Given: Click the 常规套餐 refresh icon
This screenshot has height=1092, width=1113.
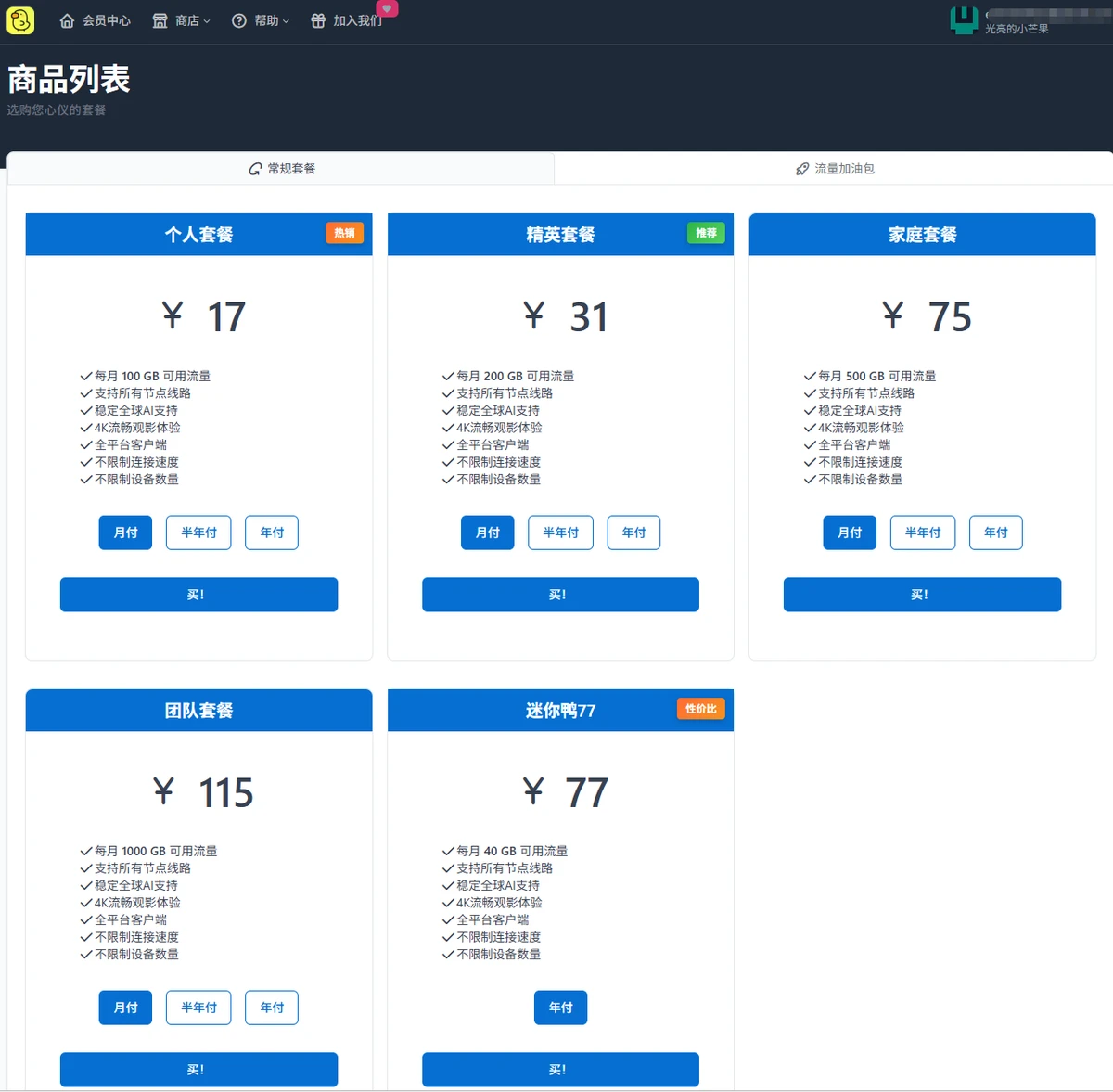Looking at the screenshot, I should 255,169.
